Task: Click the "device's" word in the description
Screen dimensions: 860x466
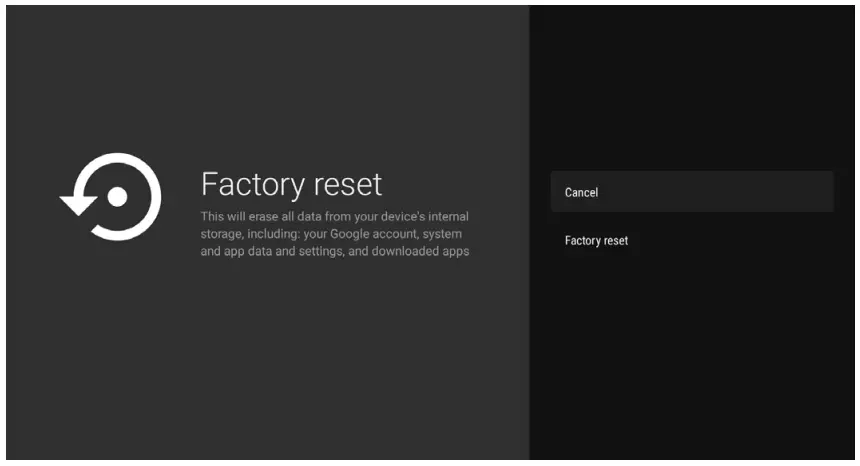Action: point(390,216)
